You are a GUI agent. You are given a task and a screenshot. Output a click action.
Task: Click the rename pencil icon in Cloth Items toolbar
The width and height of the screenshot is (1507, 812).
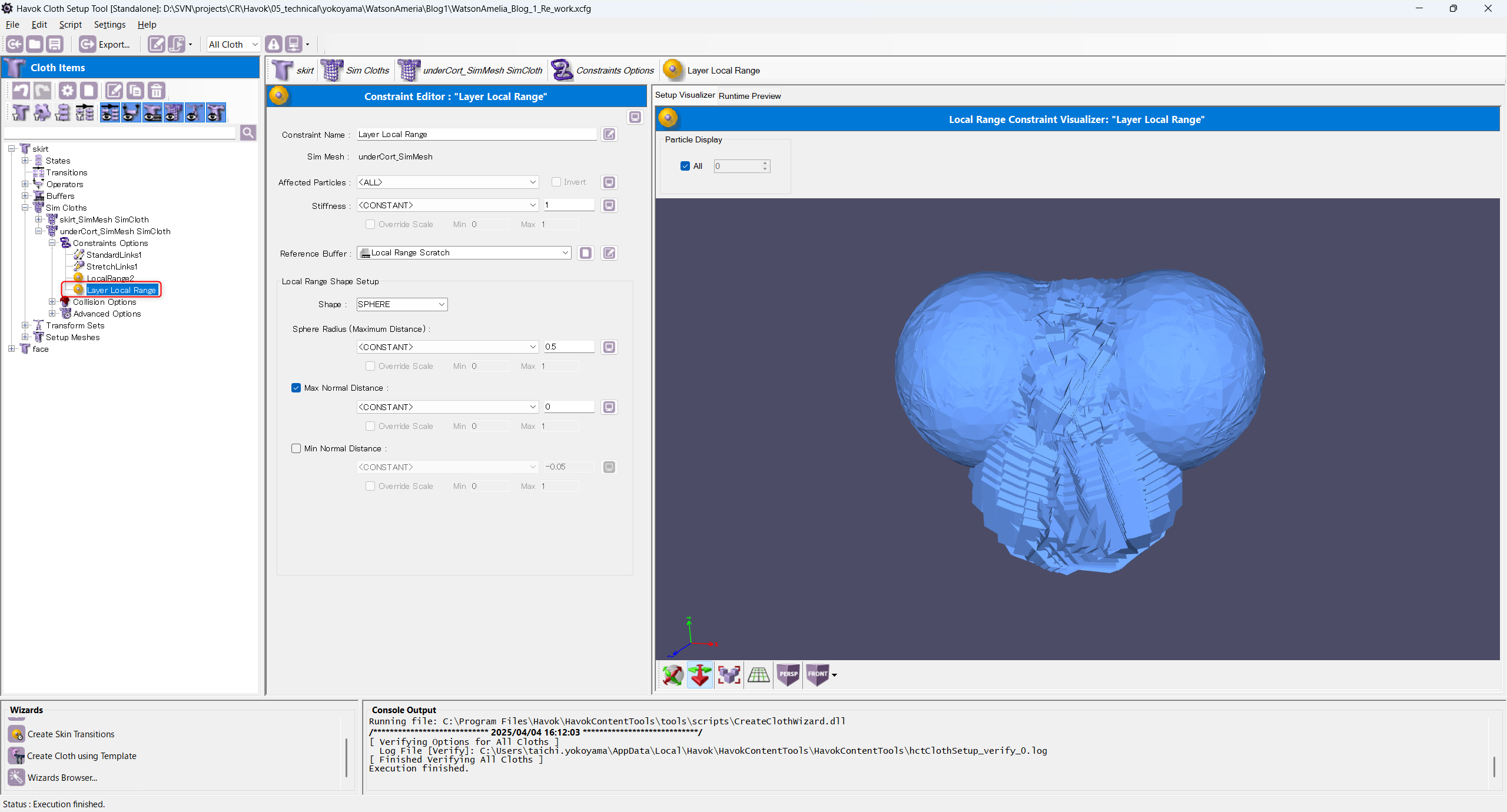tap(114, 91)
